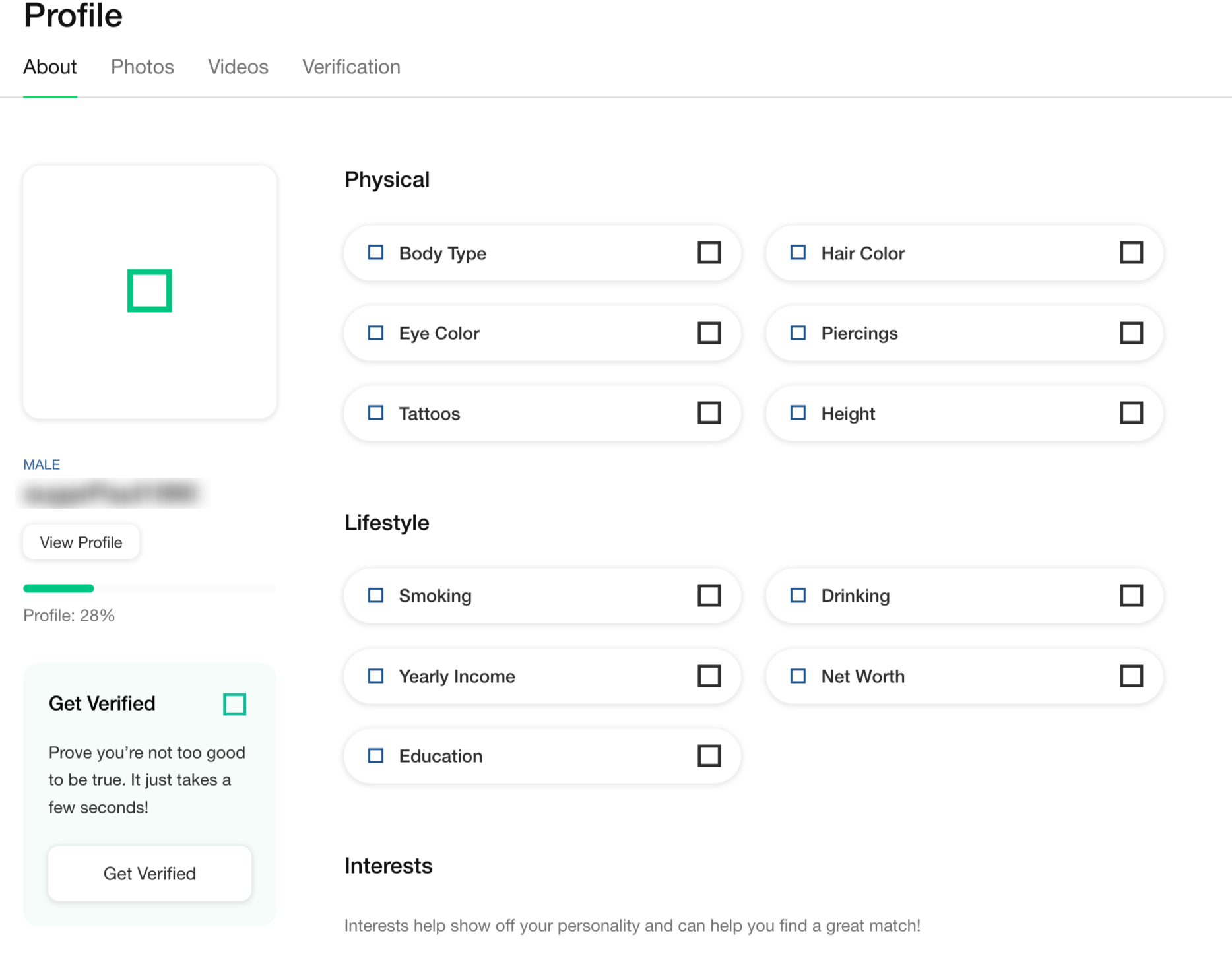1232x954 pixels.
Task: Open the Verification tab
Action: click(x=351, y=67)
